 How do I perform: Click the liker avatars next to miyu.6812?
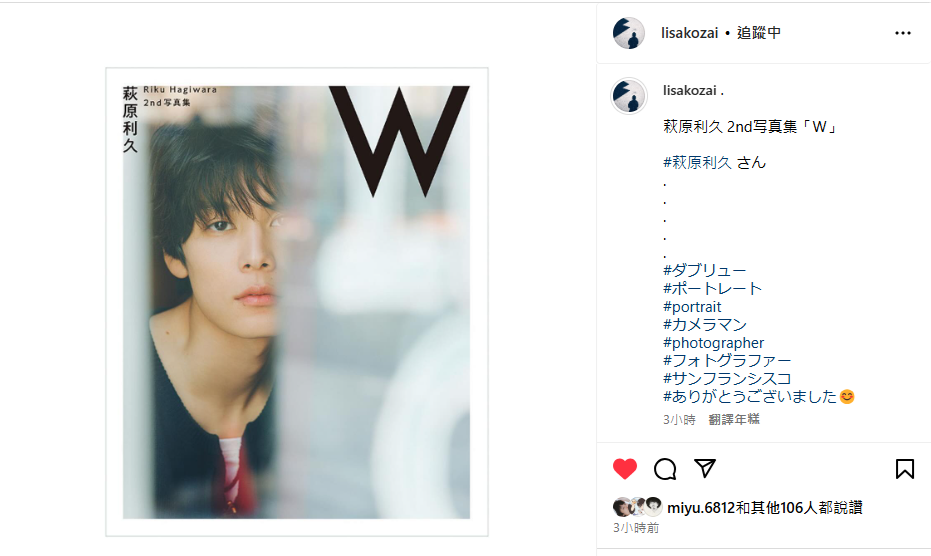tap(637, 507)
